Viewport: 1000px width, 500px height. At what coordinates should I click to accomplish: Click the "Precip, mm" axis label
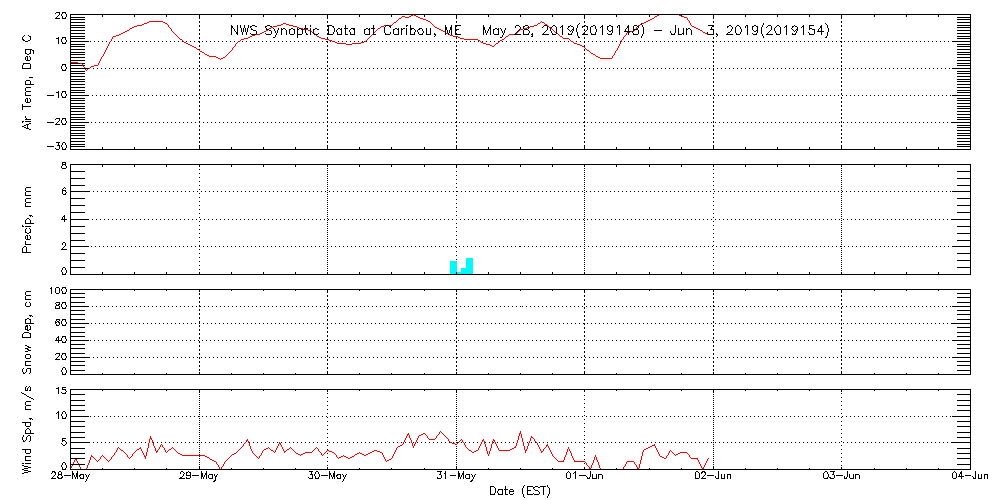coord(28,217)
